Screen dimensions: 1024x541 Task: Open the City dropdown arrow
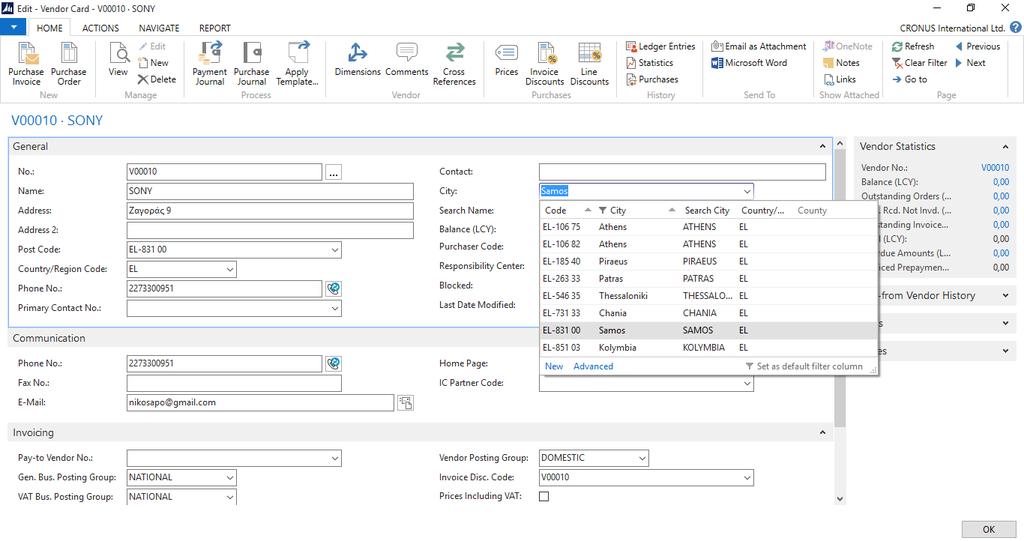(x=746, y=191)
